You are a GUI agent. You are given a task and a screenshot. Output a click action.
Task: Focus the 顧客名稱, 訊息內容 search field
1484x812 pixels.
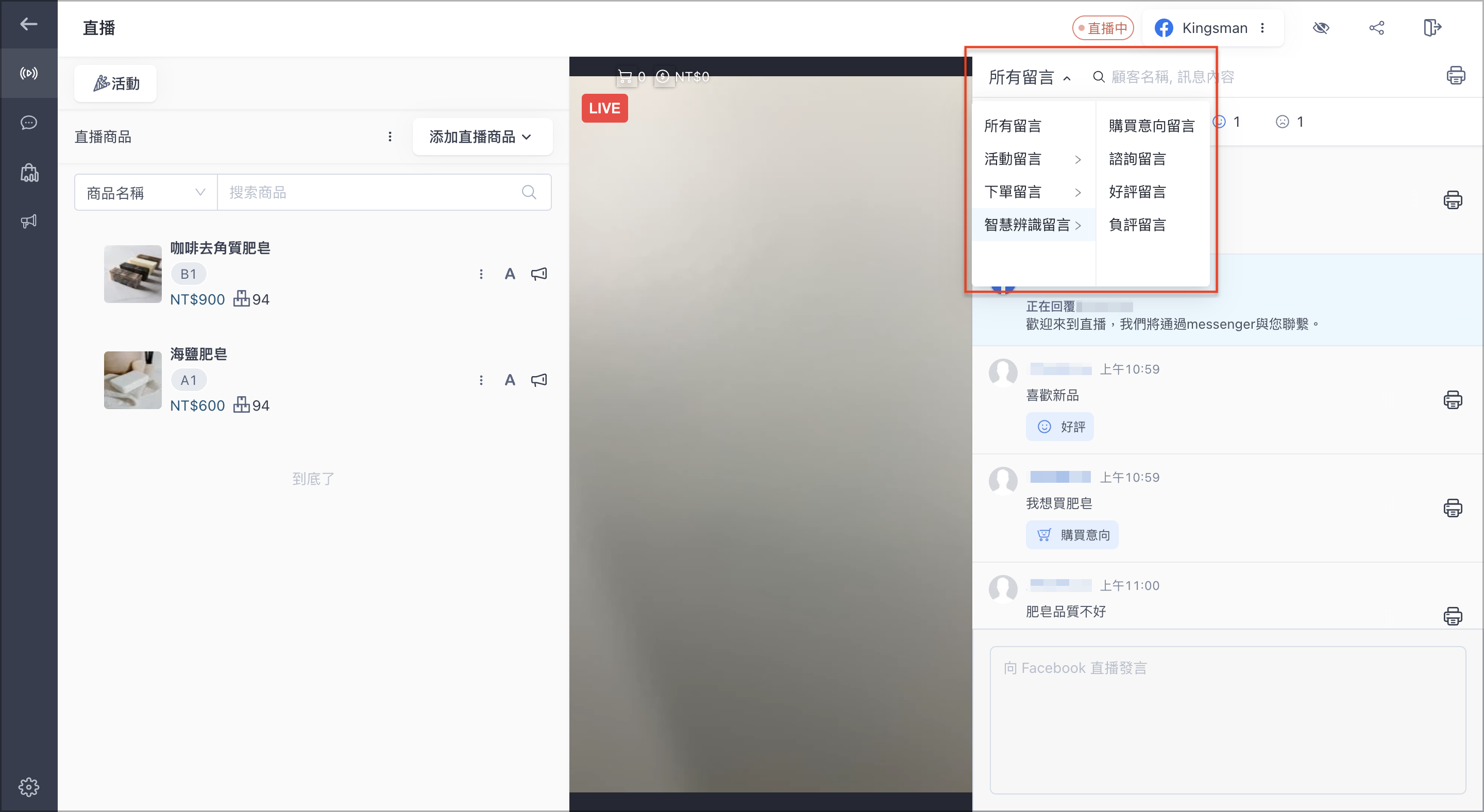click(x=1172, y=77)
